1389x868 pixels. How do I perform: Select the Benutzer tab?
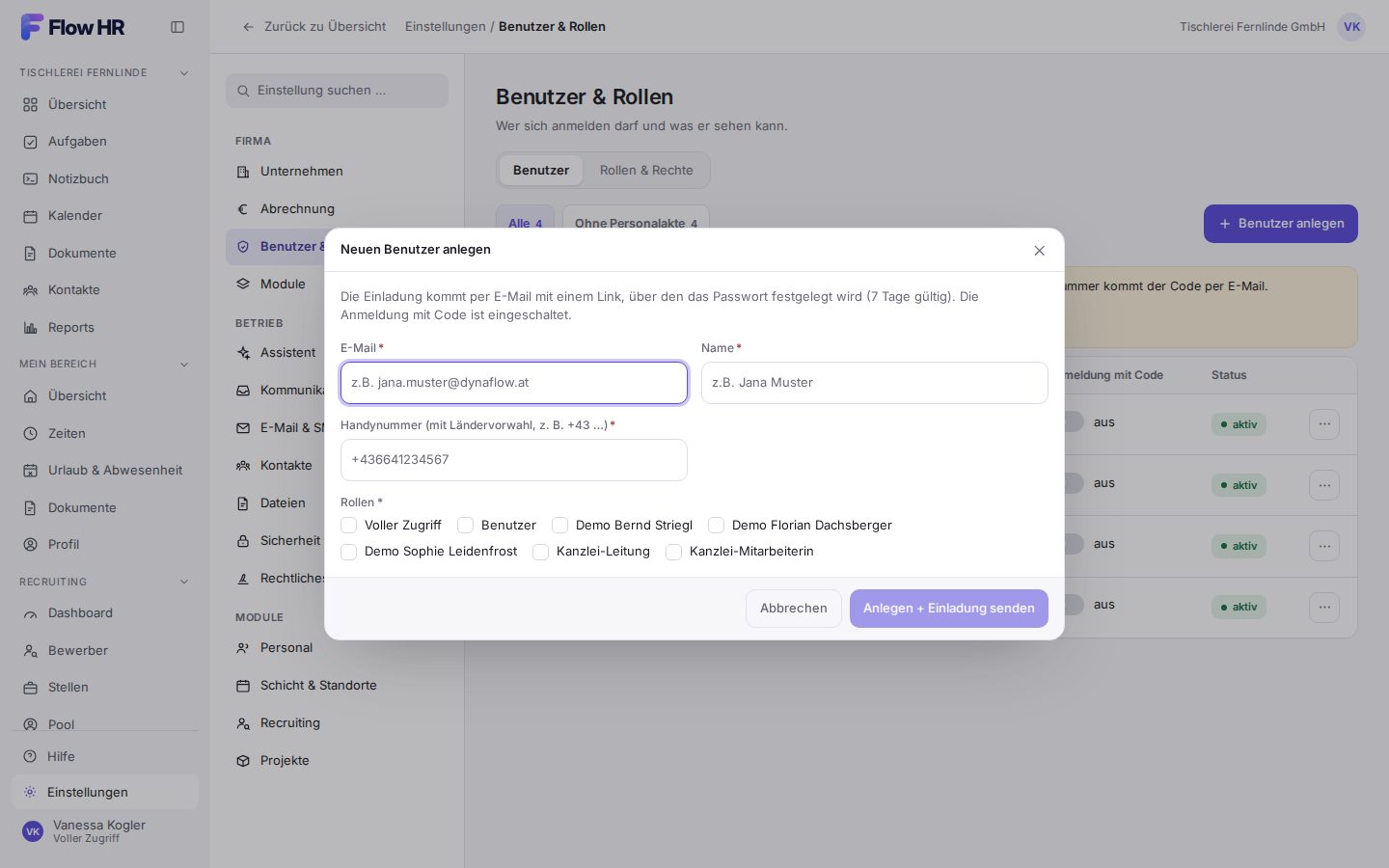coord(541,171)
